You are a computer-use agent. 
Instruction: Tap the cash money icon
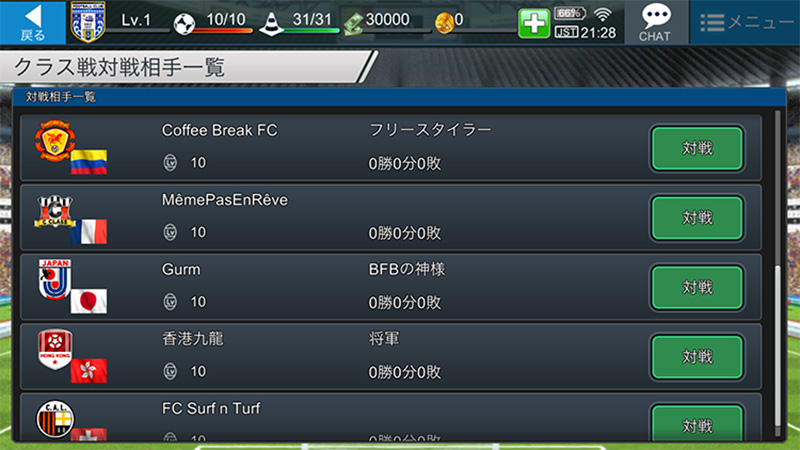click(x=353, y=24)
